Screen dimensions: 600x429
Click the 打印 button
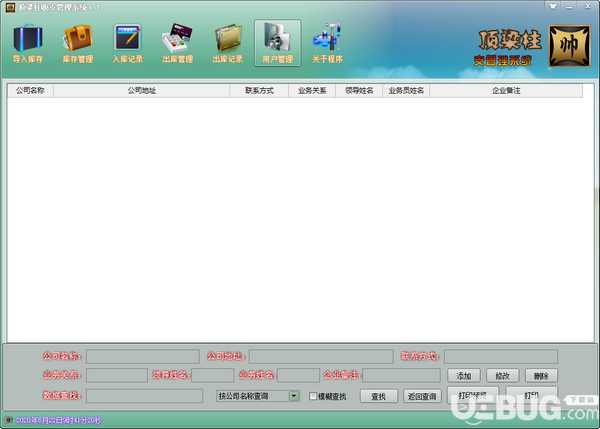(532, 395)
